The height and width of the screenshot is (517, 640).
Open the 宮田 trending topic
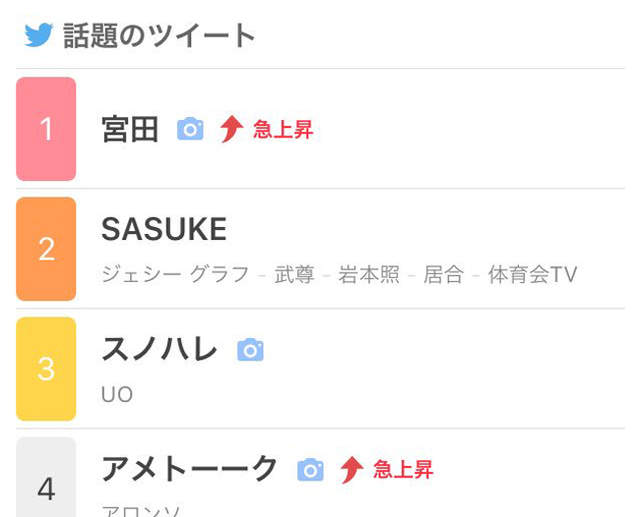point(130,129)
